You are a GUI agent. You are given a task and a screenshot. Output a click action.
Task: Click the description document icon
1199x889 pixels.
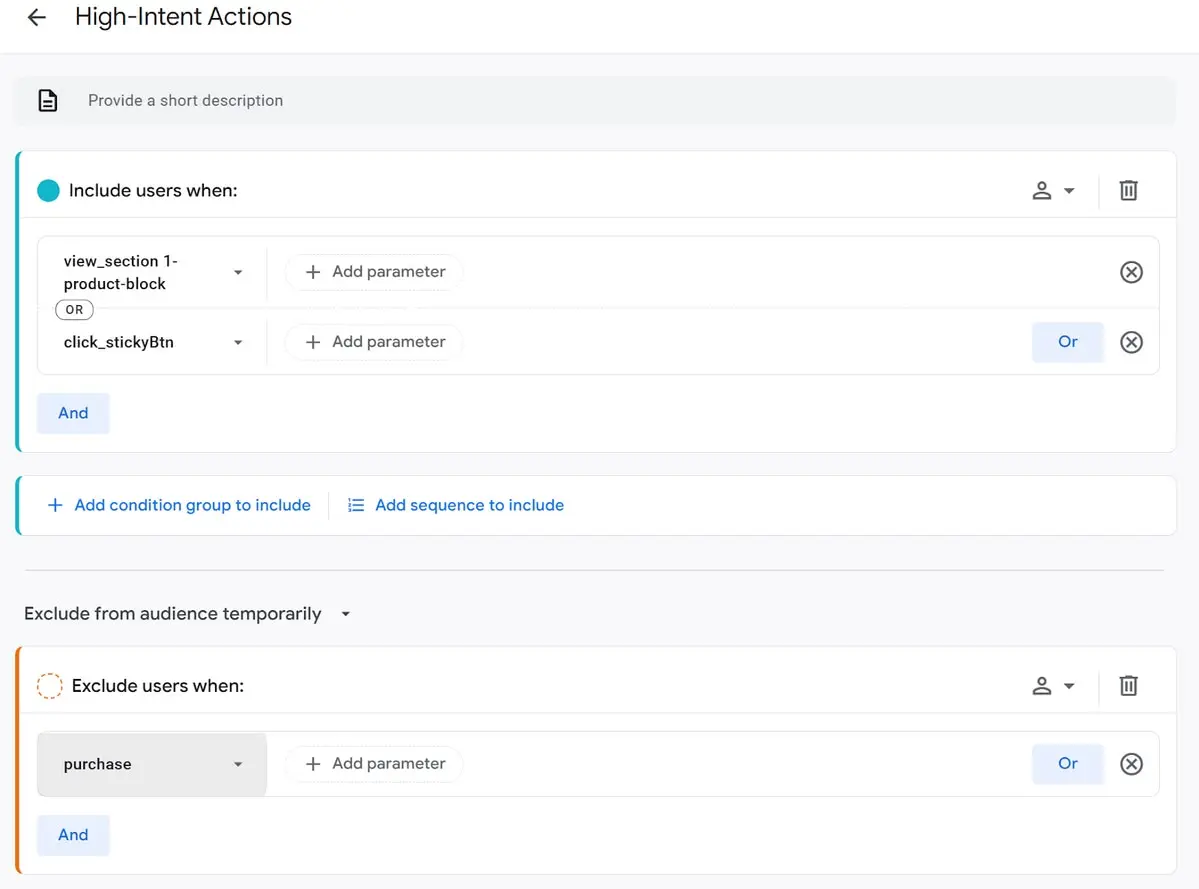click(48, 100)
